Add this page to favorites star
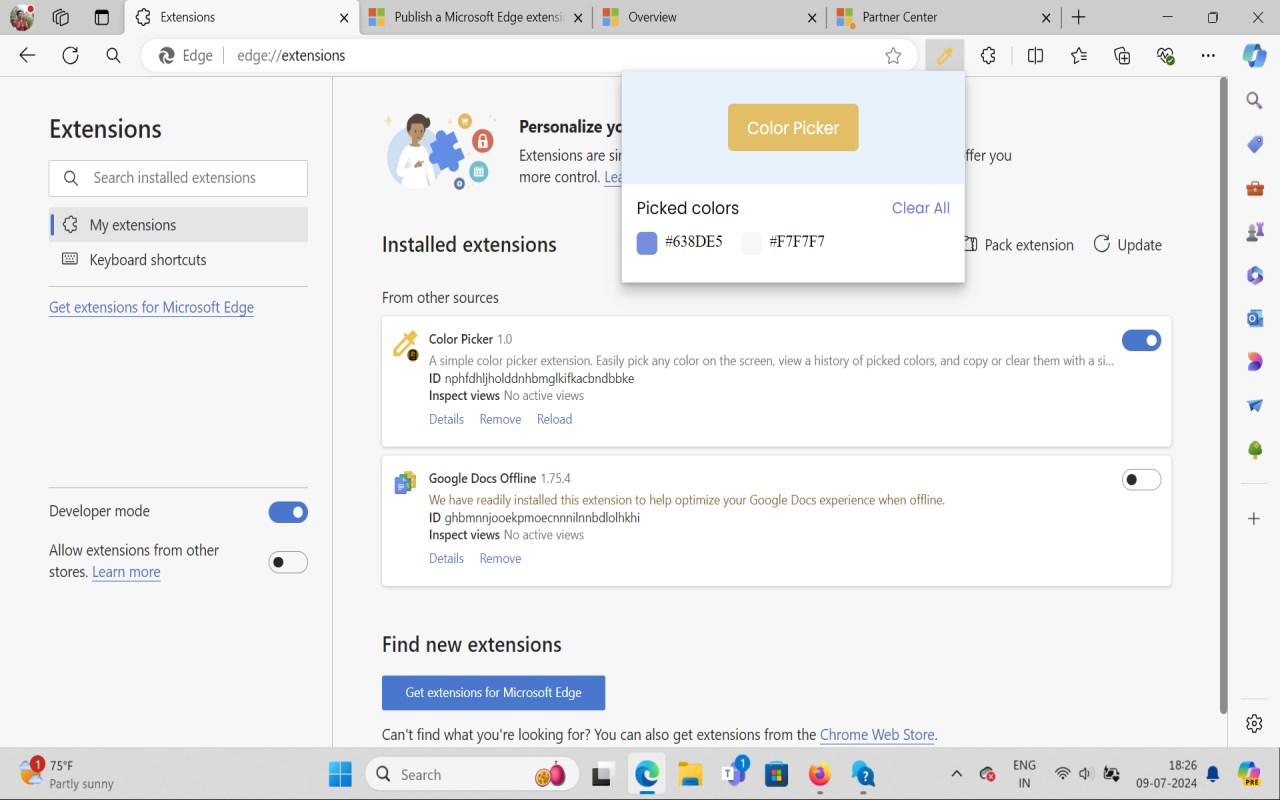 893,56
